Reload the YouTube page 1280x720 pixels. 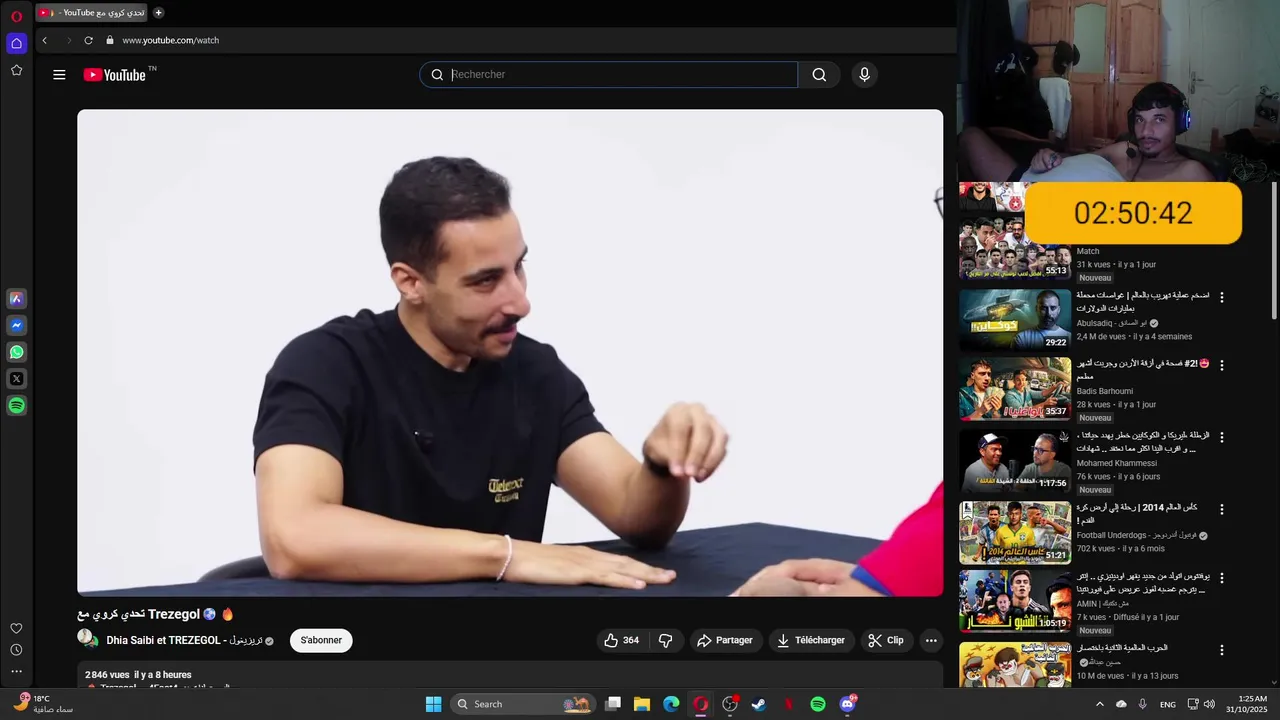(x=88, y=40)
